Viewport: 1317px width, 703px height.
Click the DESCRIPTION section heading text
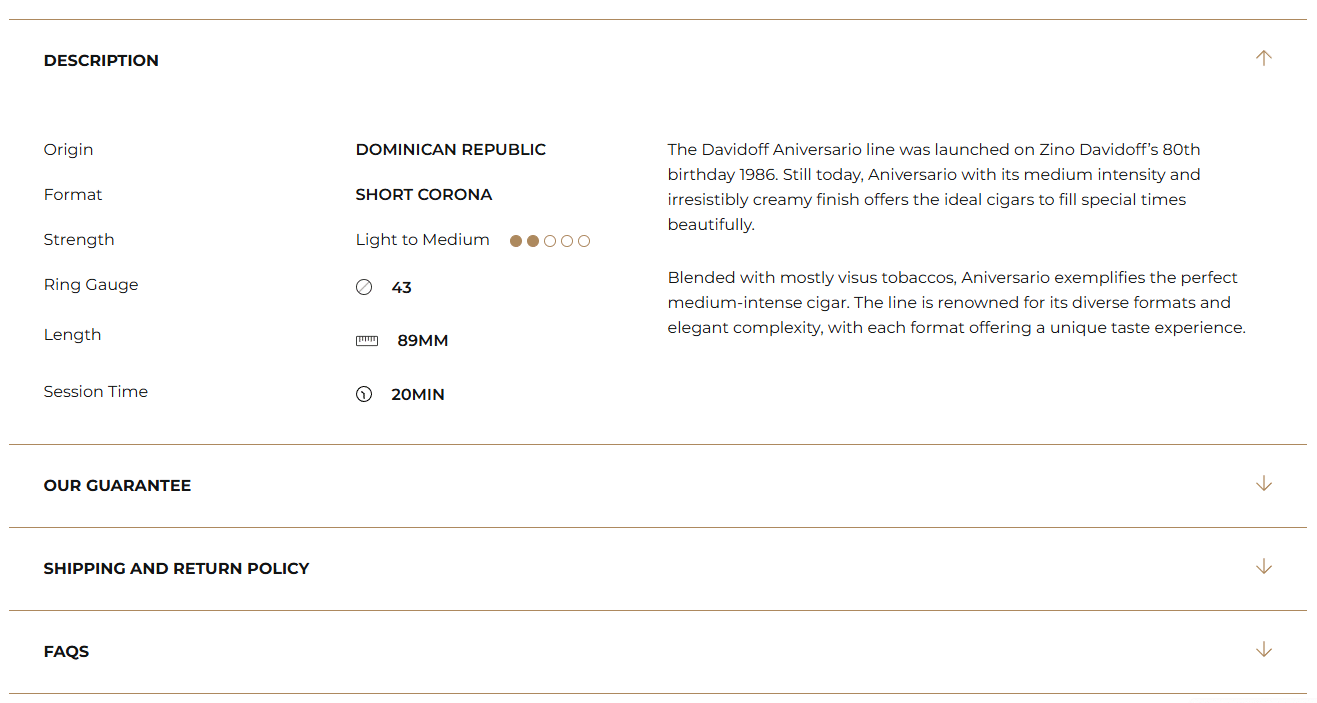101,61
